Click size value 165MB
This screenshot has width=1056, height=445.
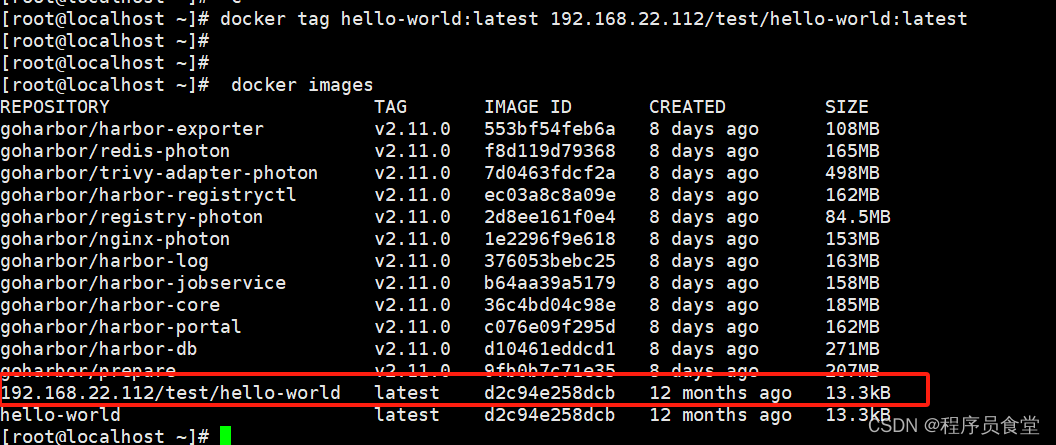point(852,151)
